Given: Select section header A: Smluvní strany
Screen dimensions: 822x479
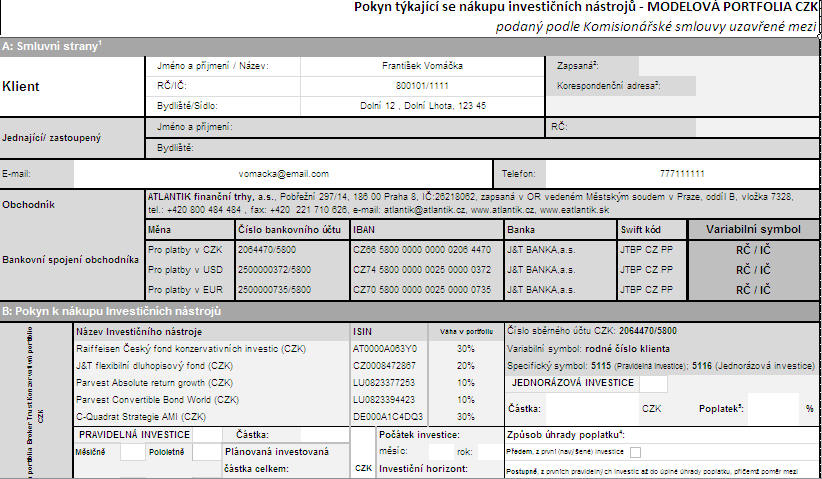Looking at the screenshot, I should 409,47.
